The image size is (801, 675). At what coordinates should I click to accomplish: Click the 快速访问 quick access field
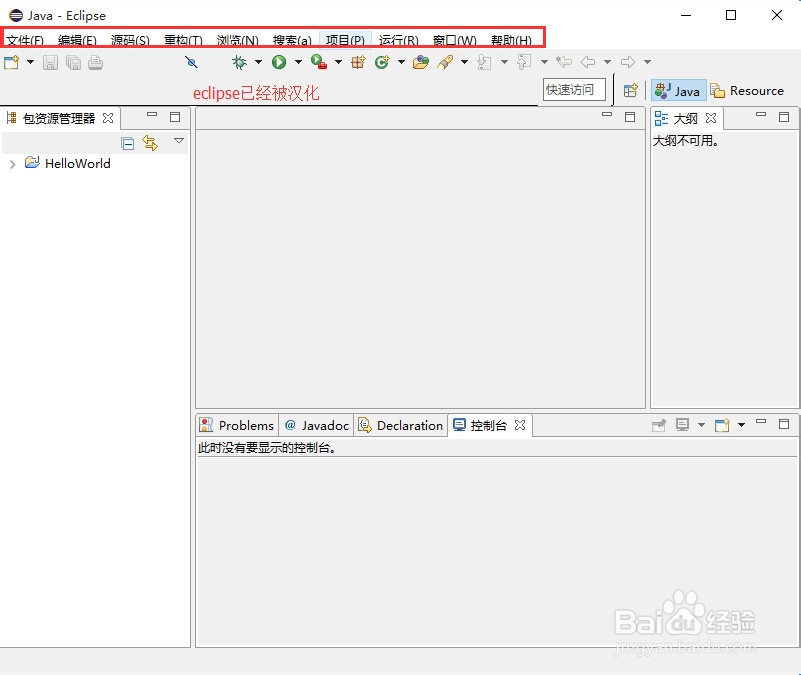click(574, 90)
